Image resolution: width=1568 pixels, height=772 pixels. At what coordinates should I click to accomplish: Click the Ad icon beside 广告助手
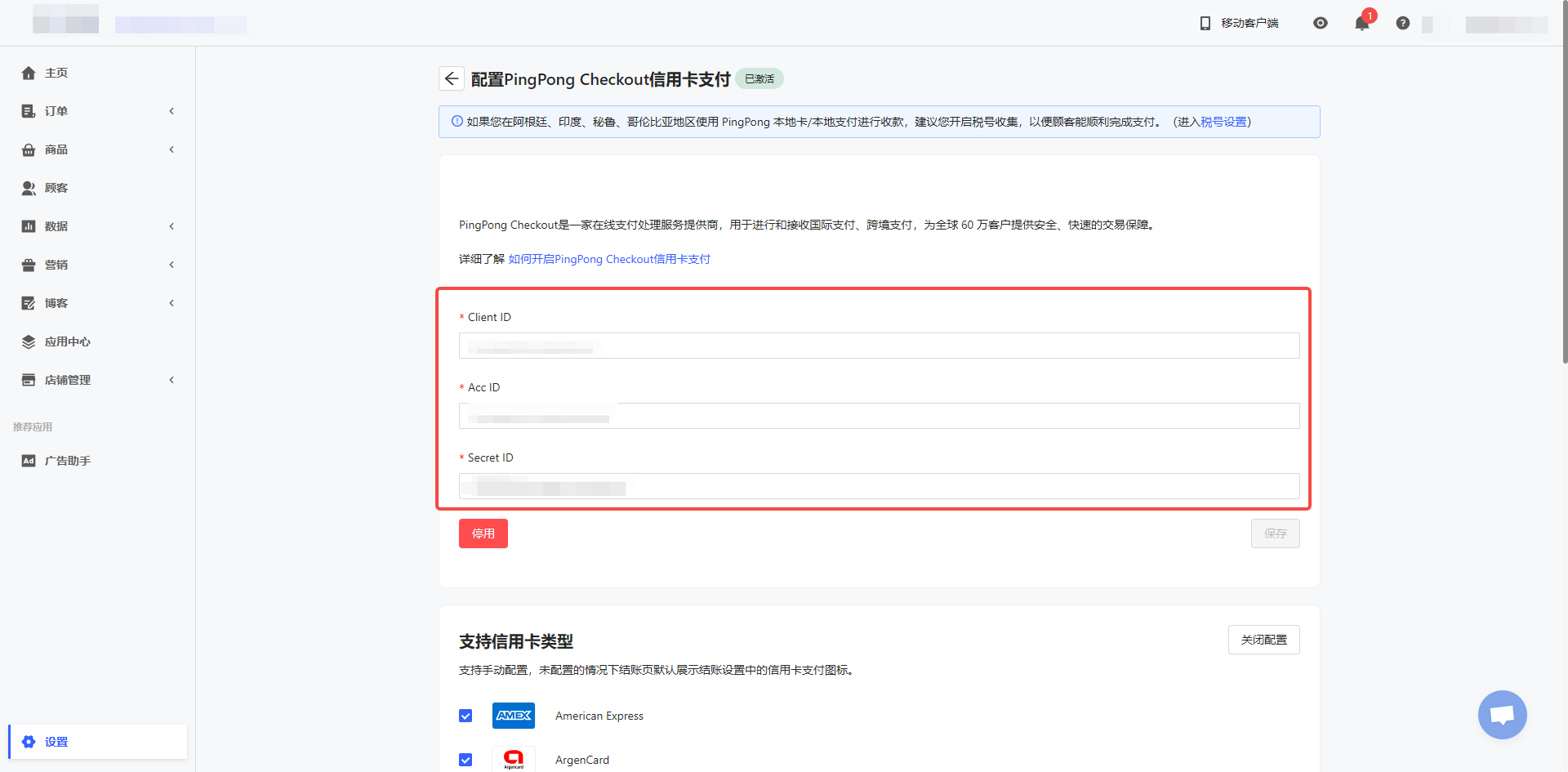click(29, 461)
